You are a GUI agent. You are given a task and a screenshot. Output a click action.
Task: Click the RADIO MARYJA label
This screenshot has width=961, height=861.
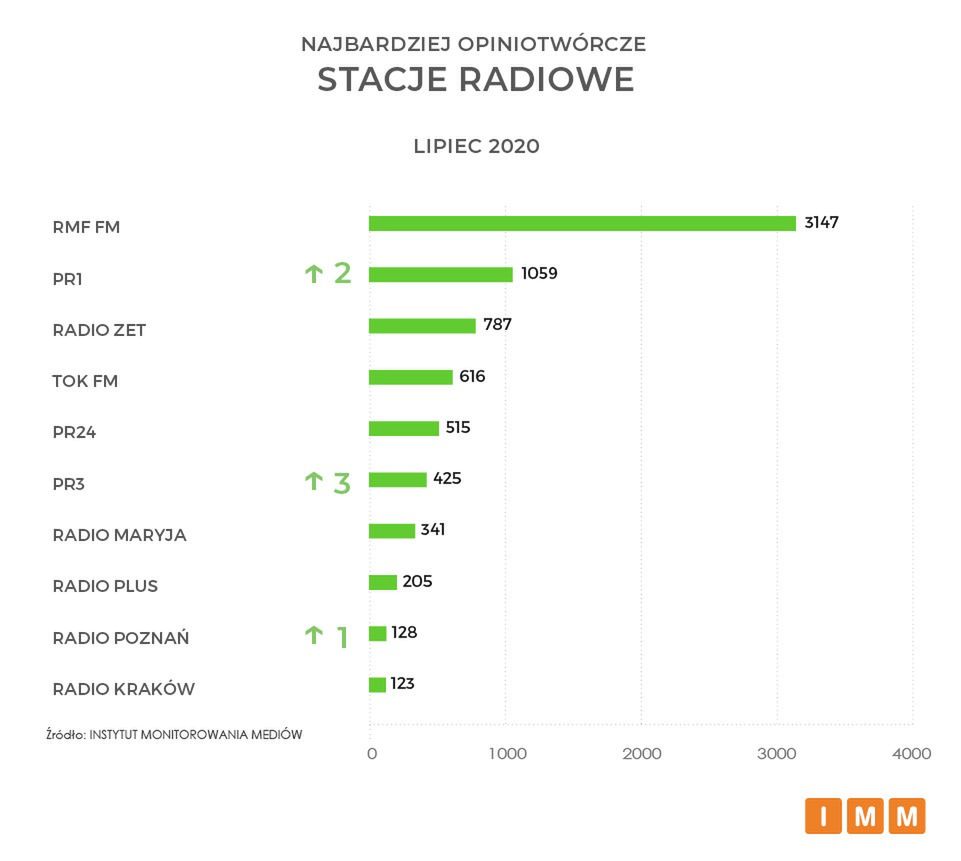(120, 535)
